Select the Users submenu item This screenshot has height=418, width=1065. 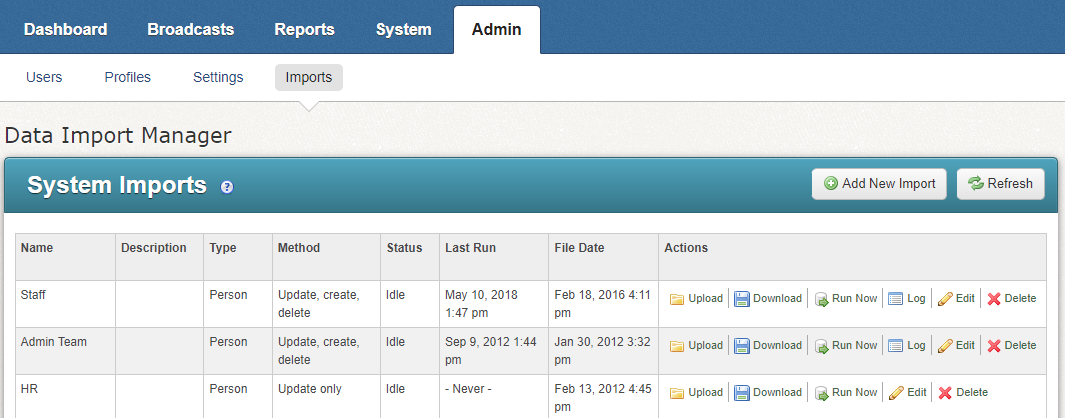coord(44,77)
